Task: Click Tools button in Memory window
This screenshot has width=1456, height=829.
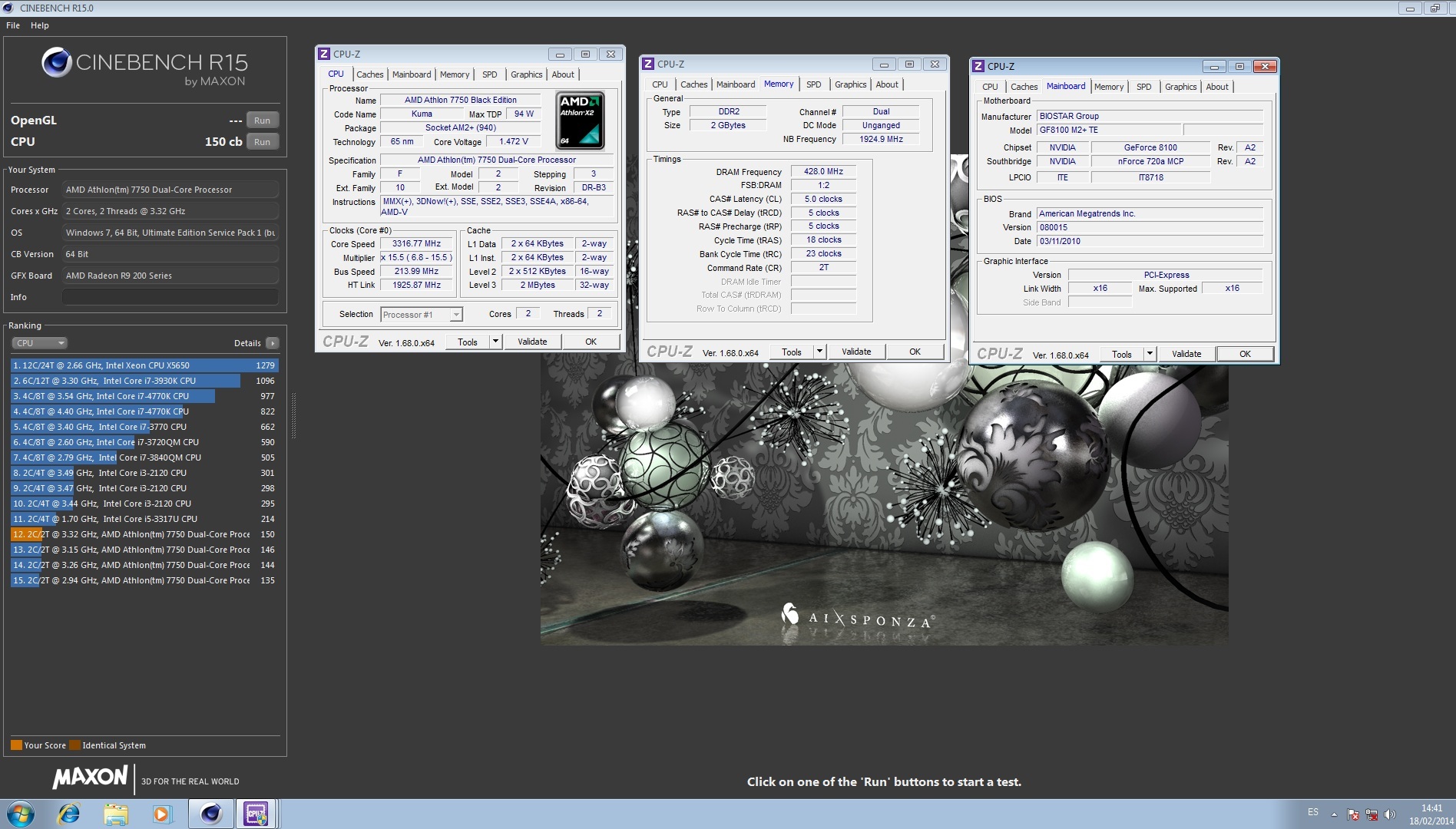Action: click(792, 352)
